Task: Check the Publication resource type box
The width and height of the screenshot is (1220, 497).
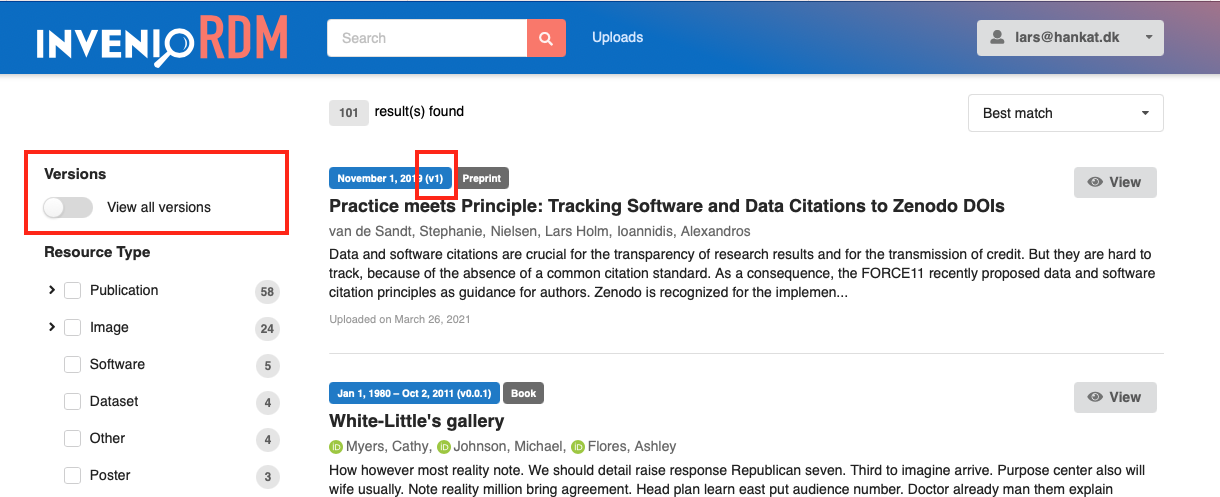Action: [72, 290]
